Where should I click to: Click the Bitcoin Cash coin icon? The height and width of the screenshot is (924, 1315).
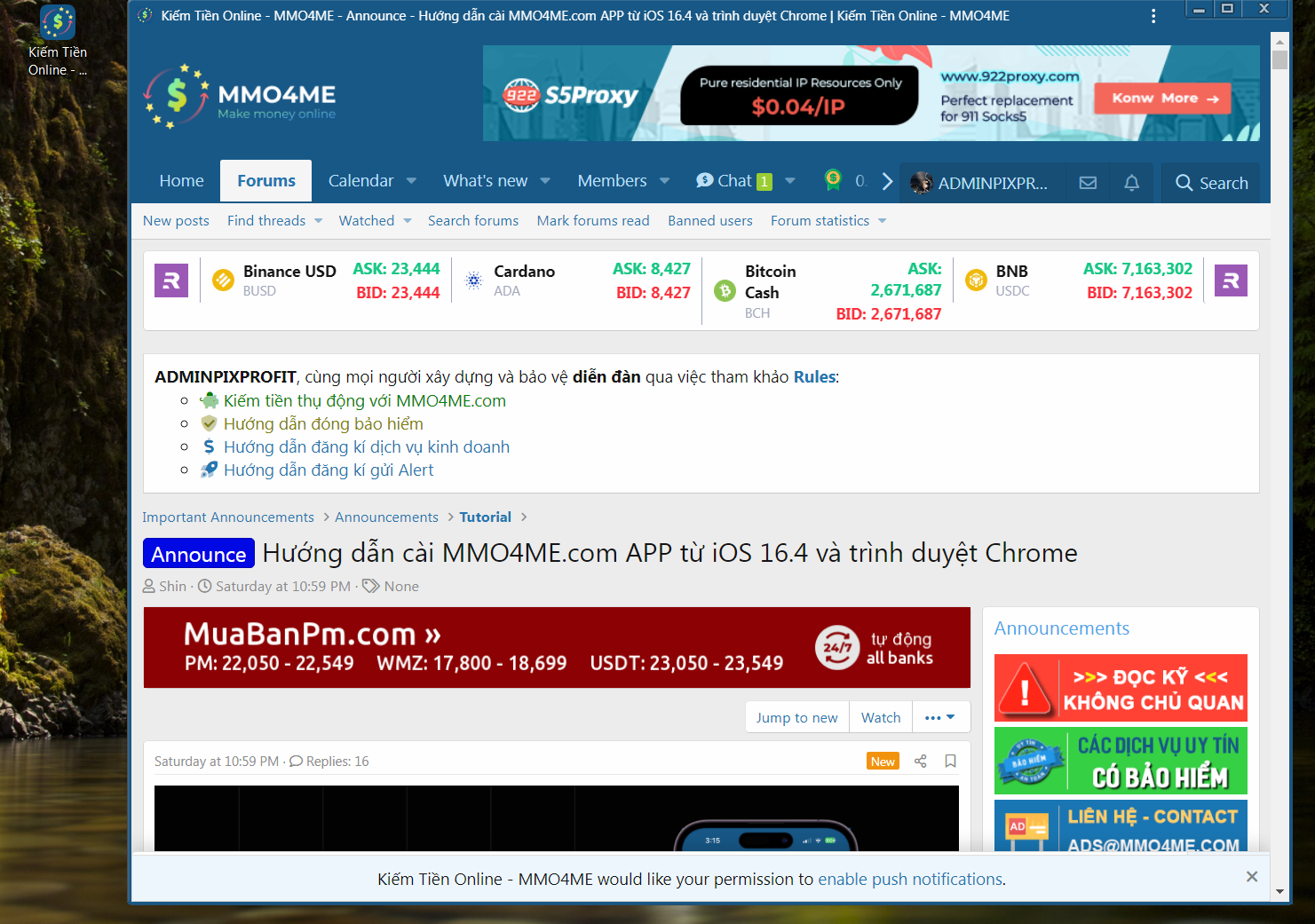coord(725,291)
